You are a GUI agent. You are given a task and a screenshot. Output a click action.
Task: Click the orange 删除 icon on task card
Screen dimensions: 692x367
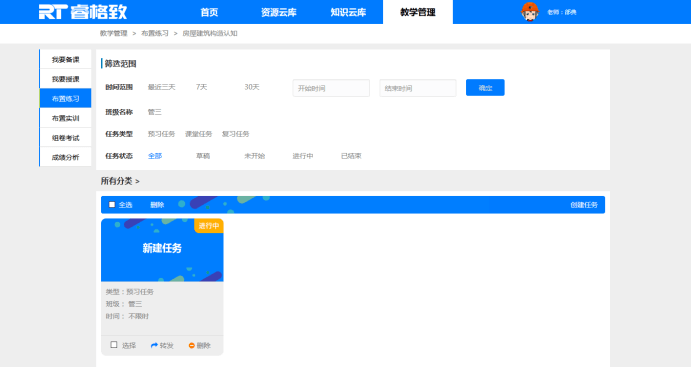(192, 345)
